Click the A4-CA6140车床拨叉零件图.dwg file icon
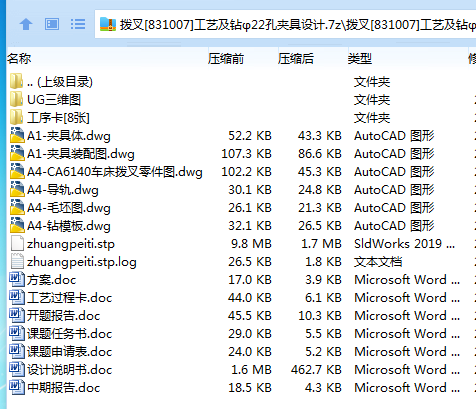476x409 pixels. click(17, 172)
